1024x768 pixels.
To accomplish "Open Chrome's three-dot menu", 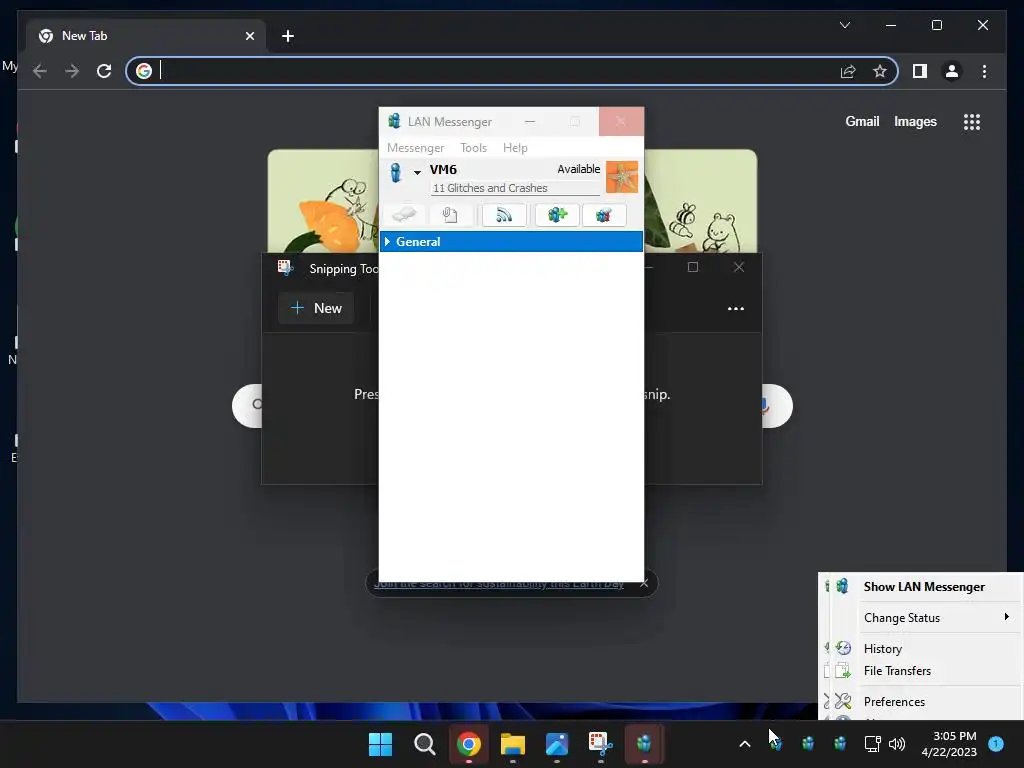I will (984, 71).
